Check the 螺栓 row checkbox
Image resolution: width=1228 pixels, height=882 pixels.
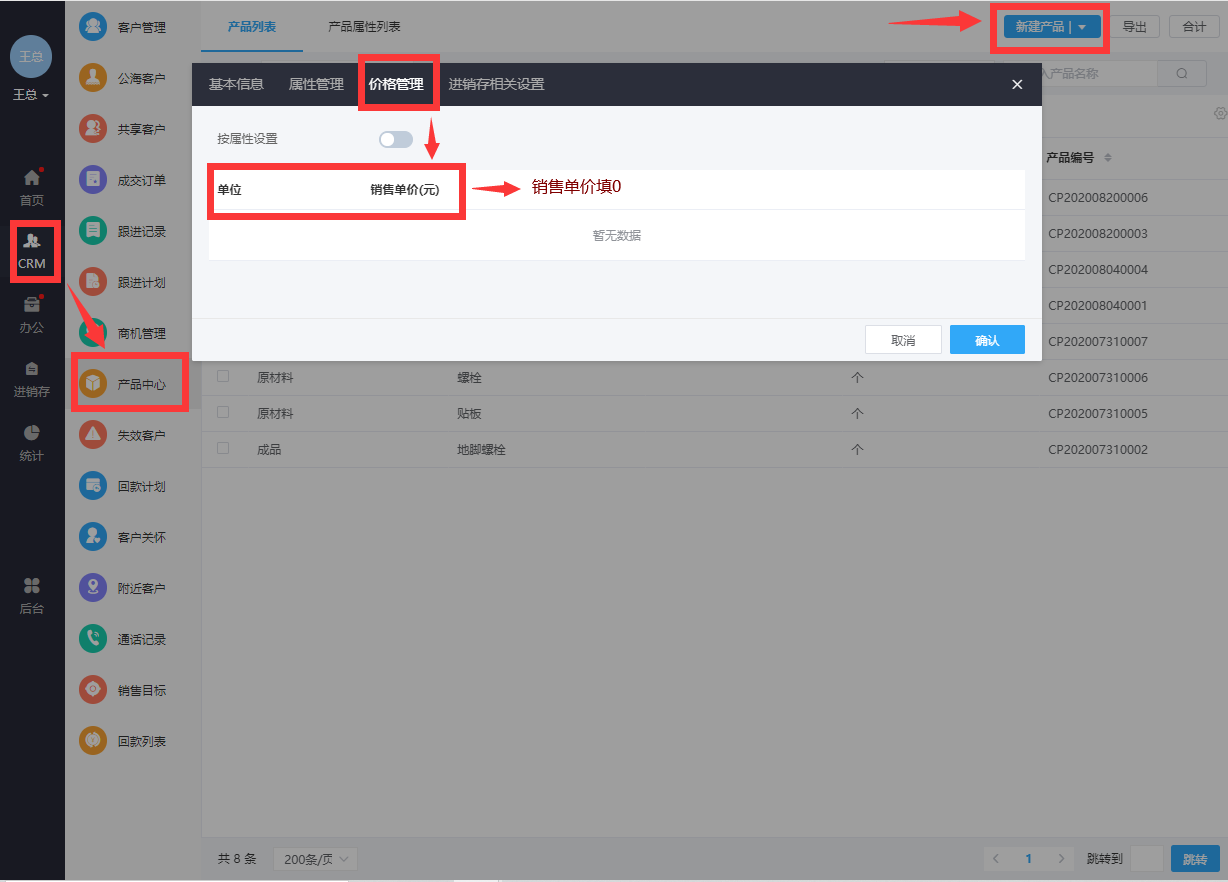pyautogui.click(x=223, y=376)
